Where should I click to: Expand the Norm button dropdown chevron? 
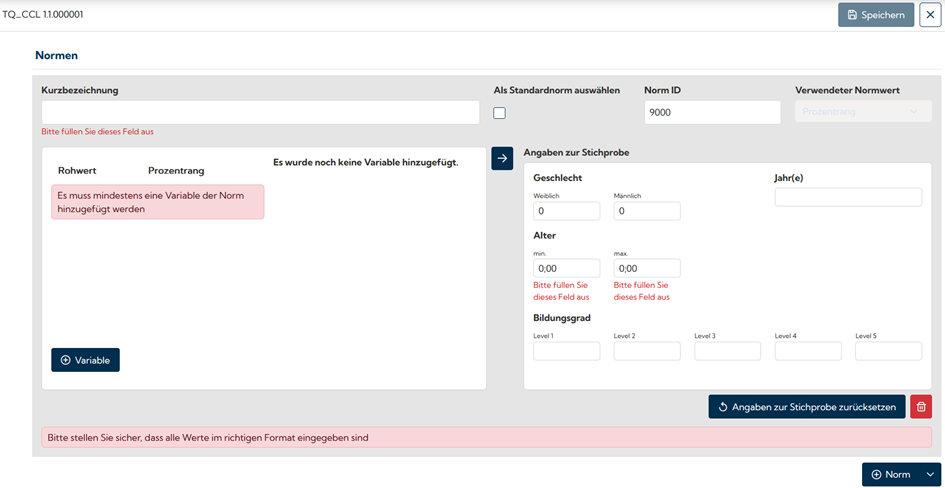point(931,474)
